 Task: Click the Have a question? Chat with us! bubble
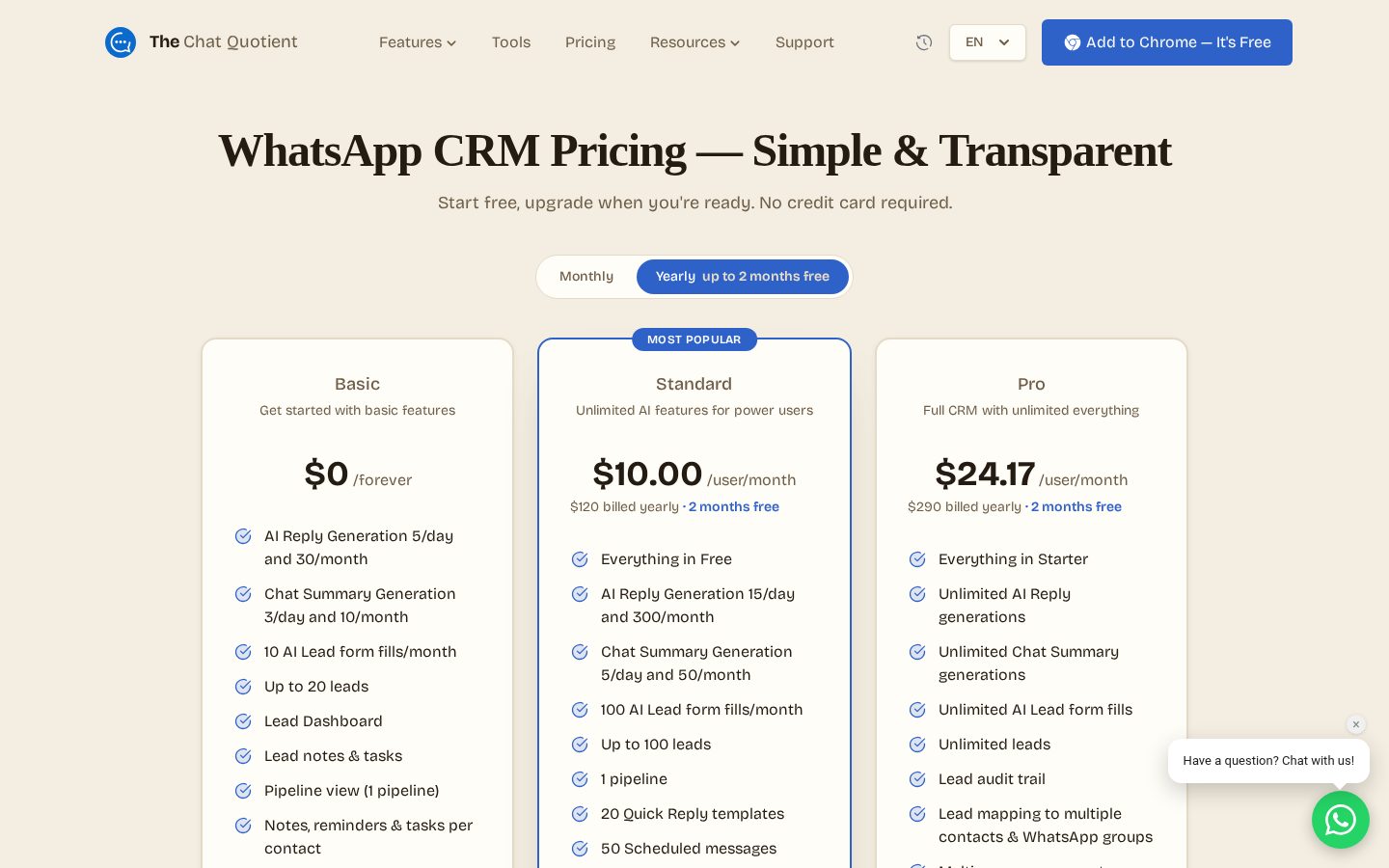click(x=1268, y=761)
